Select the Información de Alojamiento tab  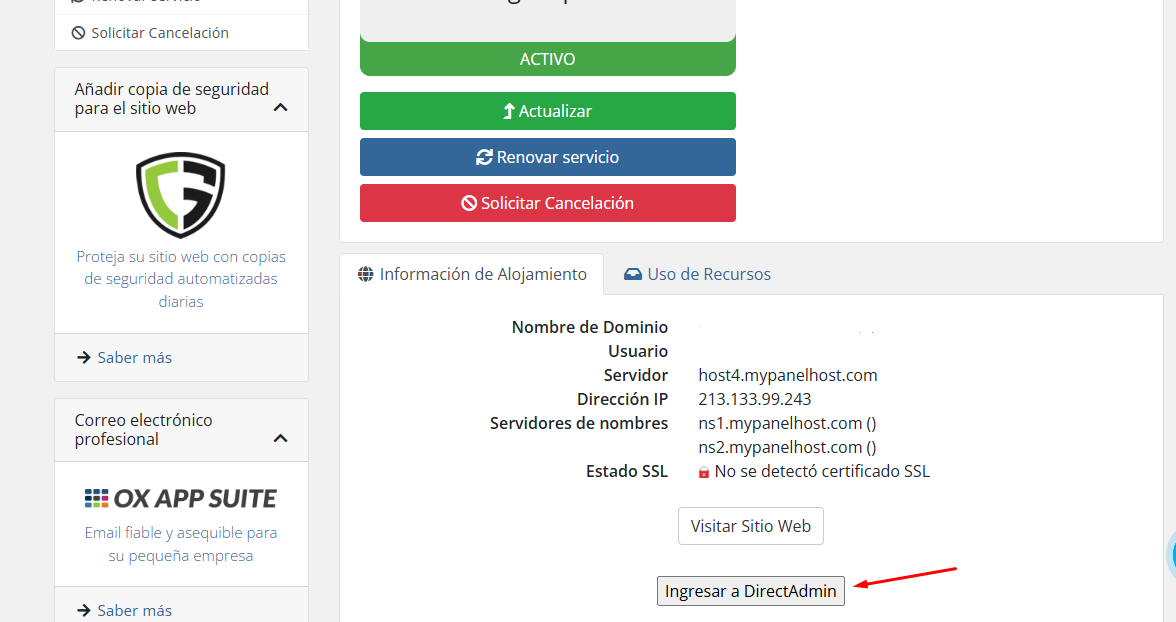click(x=472, y=274)
